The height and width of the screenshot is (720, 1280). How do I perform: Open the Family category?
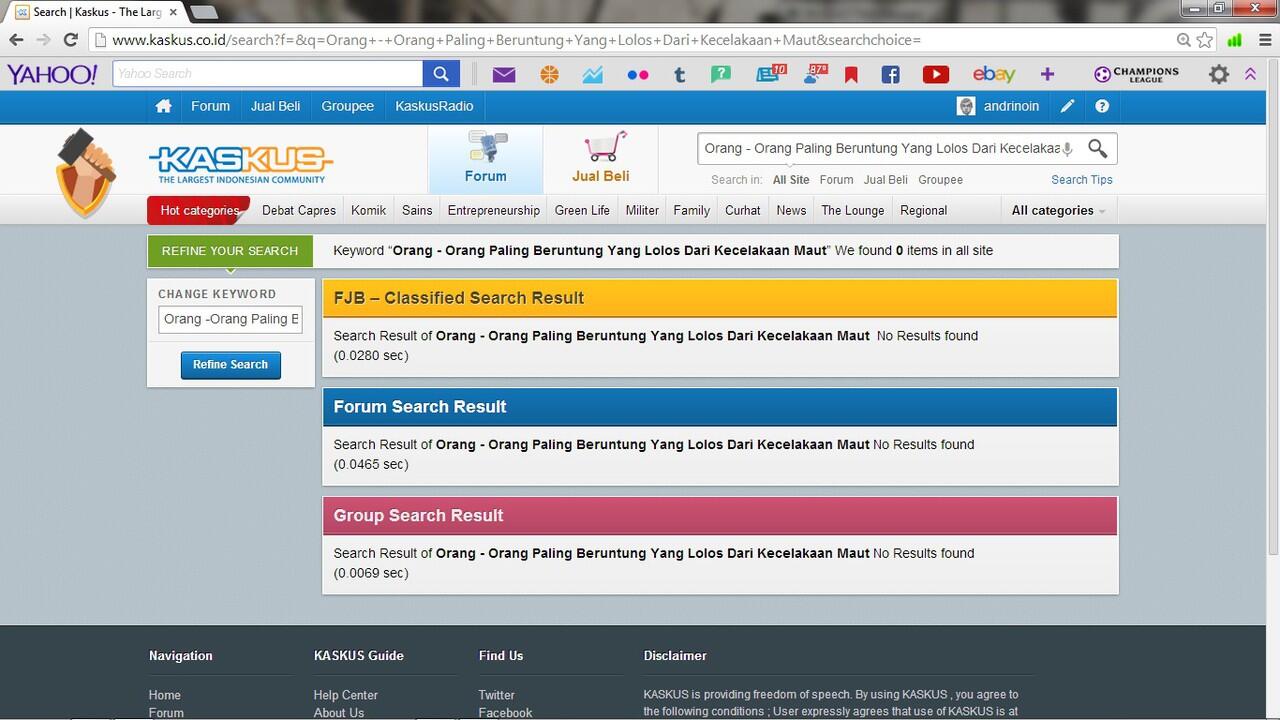tap(692, 211)
